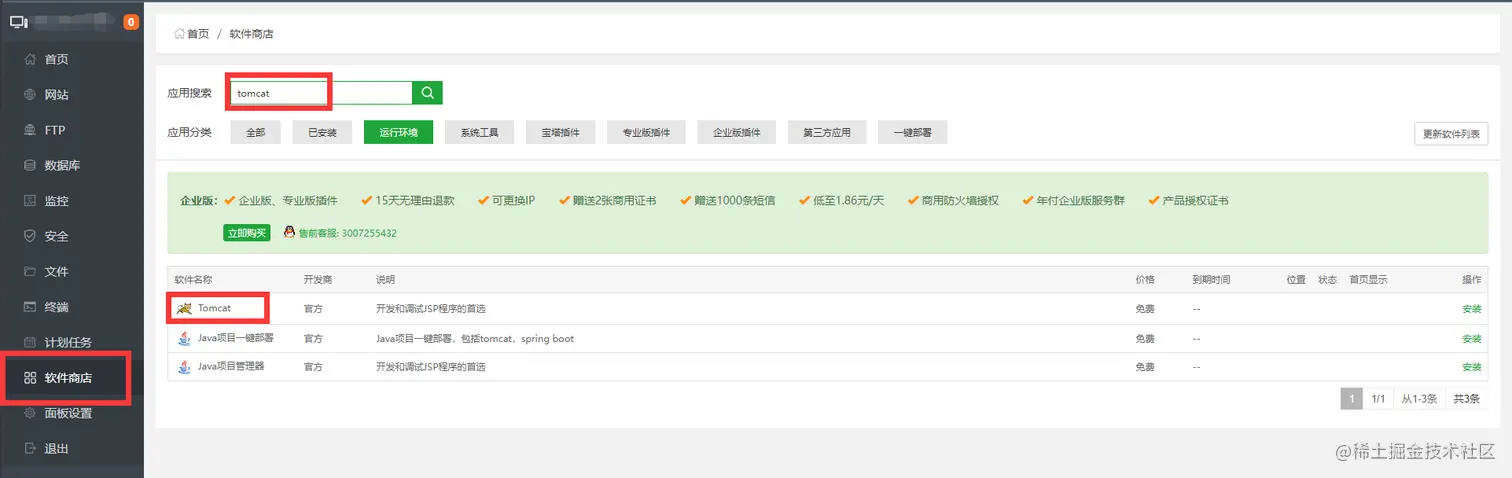Click the breadcrumb home icon
Viewport: 1512px width, 478px height.
tap(180, 34)
